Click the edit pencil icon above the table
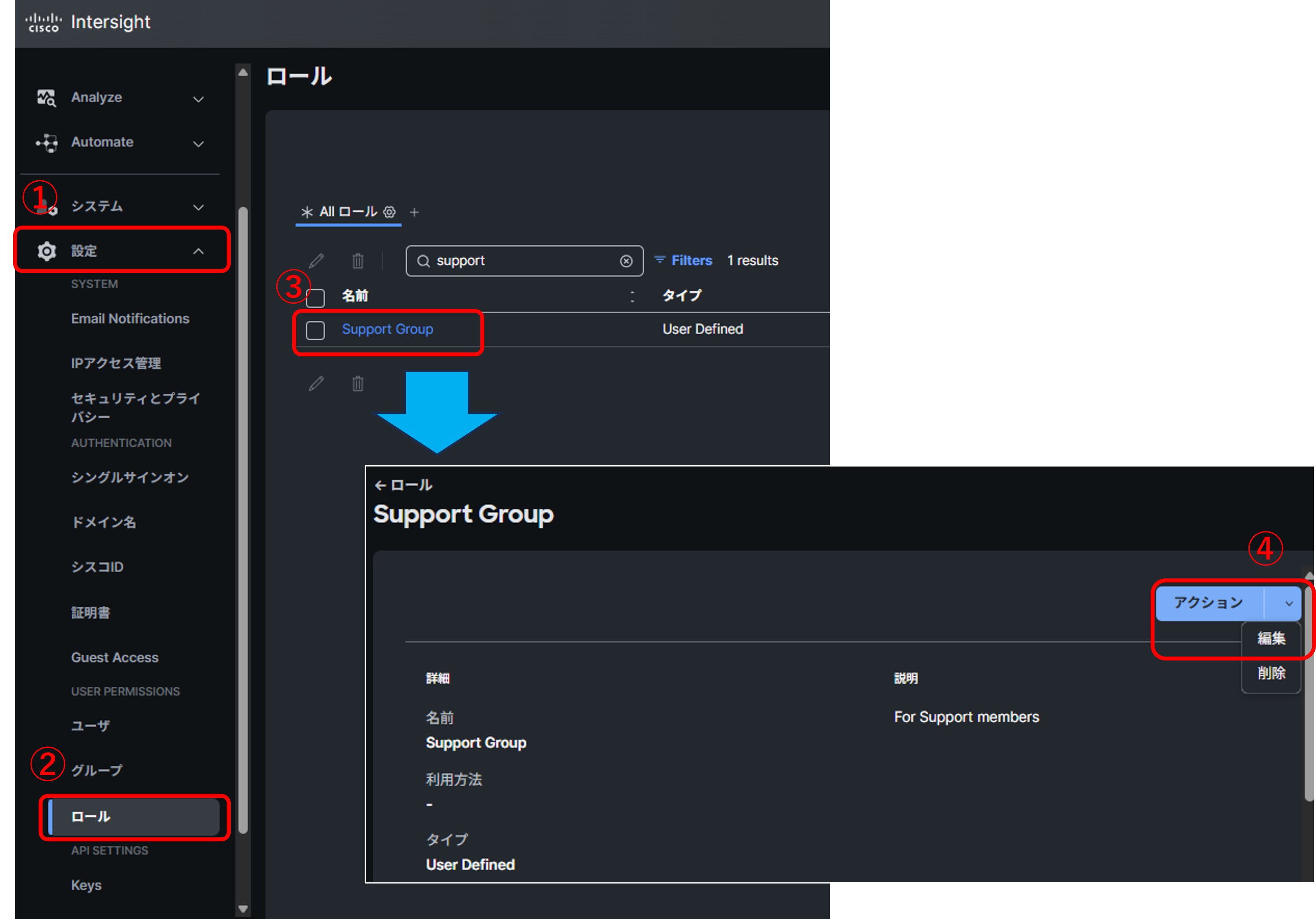1316x919 pixels. point(316,261)
